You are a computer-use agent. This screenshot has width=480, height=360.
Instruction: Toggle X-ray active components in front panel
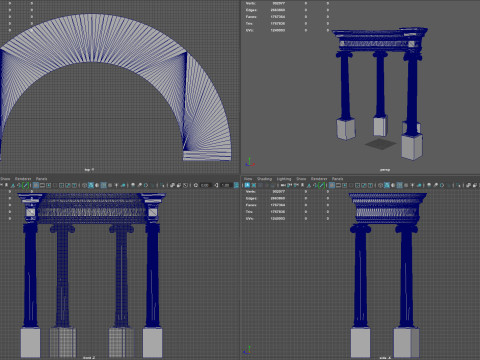[179, 185]
